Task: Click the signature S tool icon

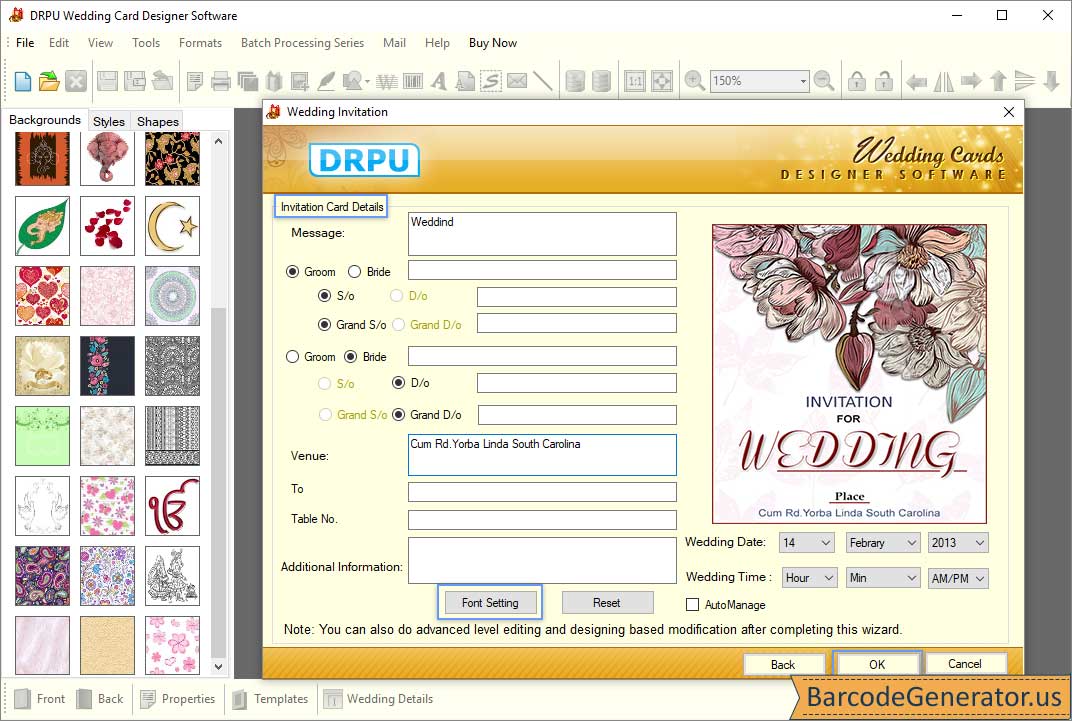Action: click(x=490, y=81)
